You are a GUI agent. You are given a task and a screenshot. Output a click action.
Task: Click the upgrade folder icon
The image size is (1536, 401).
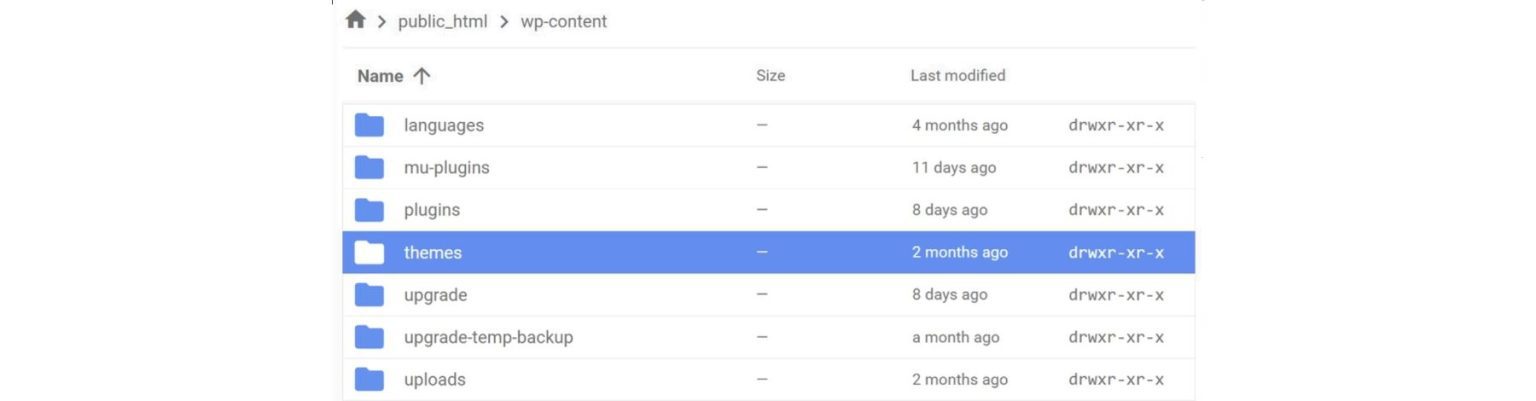[x=369, y=295]
